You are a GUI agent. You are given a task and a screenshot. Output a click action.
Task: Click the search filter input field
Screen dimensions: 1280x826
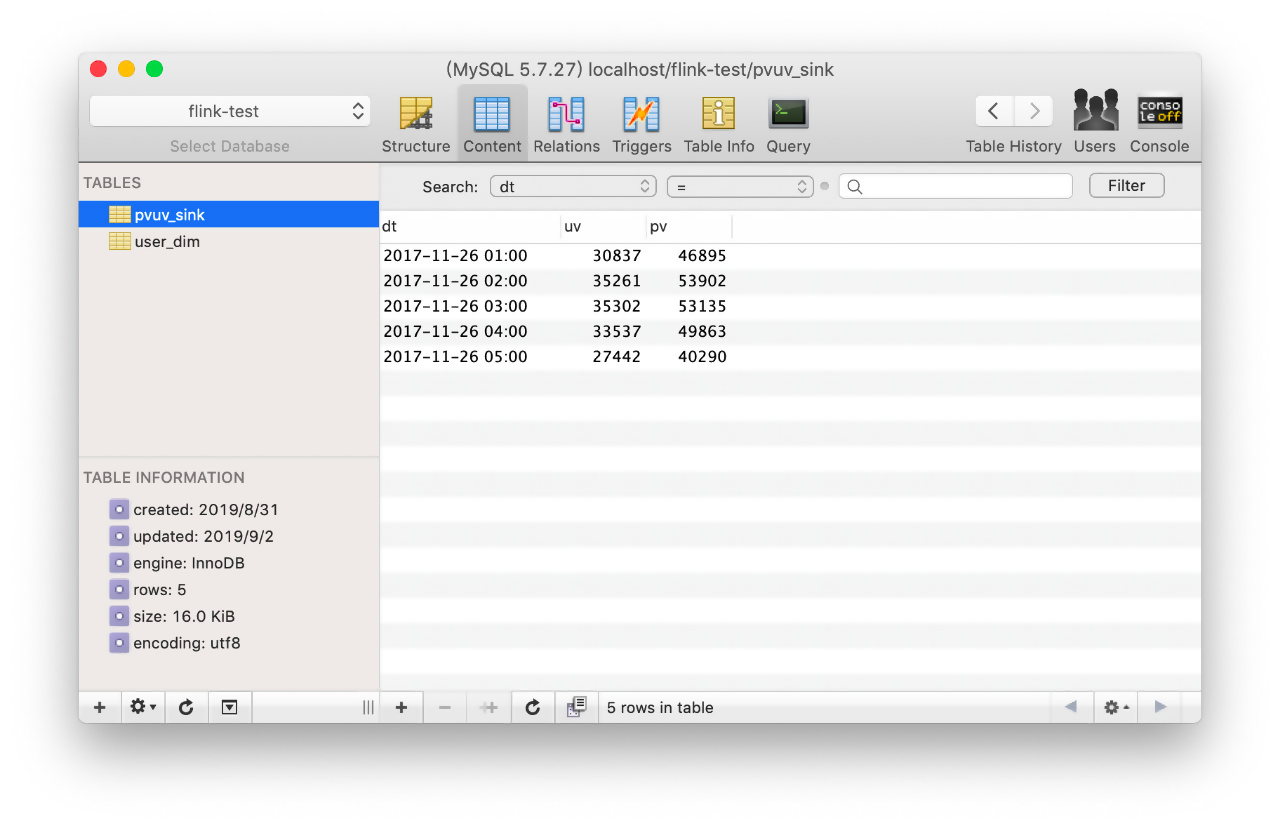[956, 186]
